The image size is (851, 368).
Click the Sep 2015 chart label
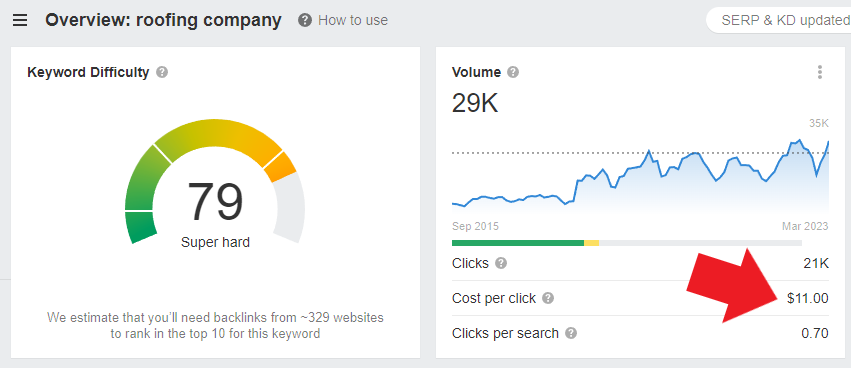pyautogui.click(x=475, y=226)
